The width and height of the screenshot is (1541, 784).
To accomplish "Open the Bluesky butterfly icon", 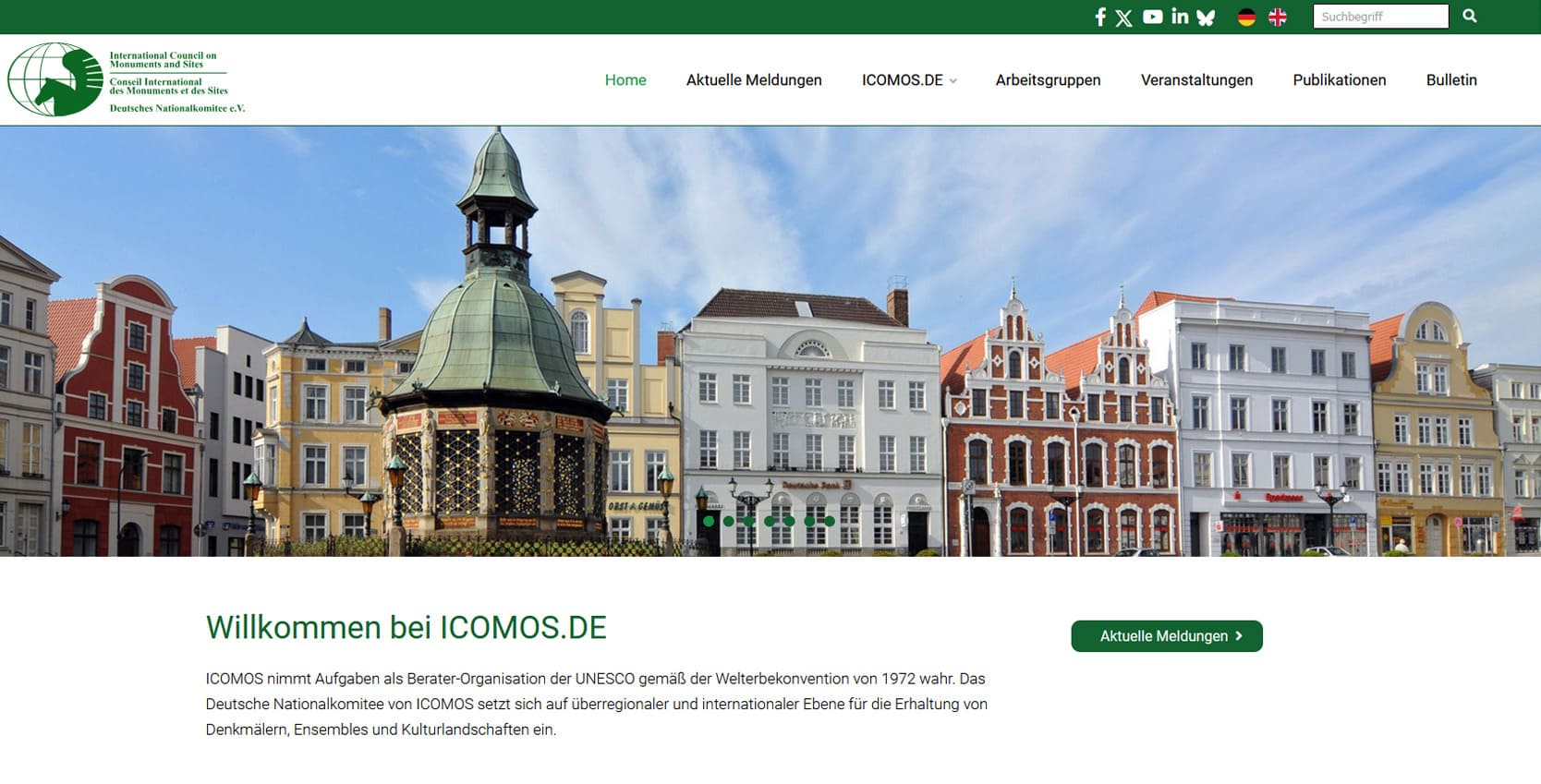I will point(1206,18).
